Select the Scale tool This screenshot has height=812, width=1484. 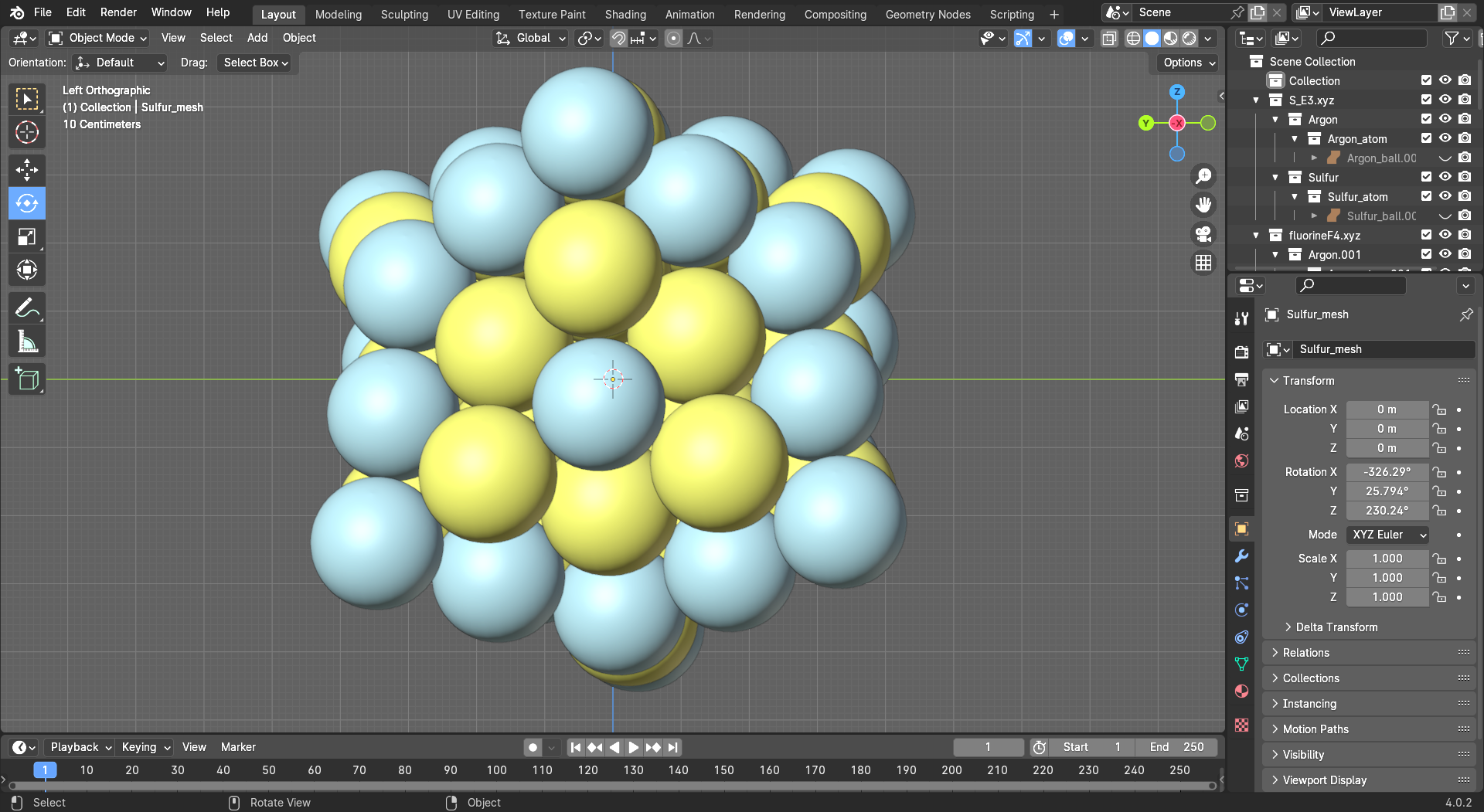[x=27, y=236]
